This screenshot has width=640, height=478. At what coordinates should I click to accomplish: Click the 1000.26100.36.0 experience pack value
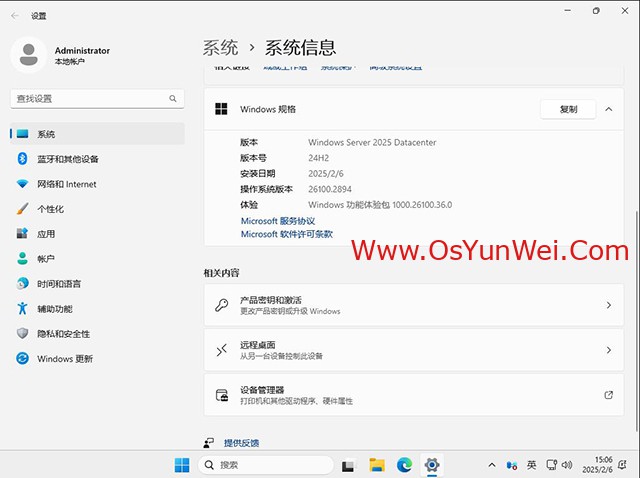point(422,205)
